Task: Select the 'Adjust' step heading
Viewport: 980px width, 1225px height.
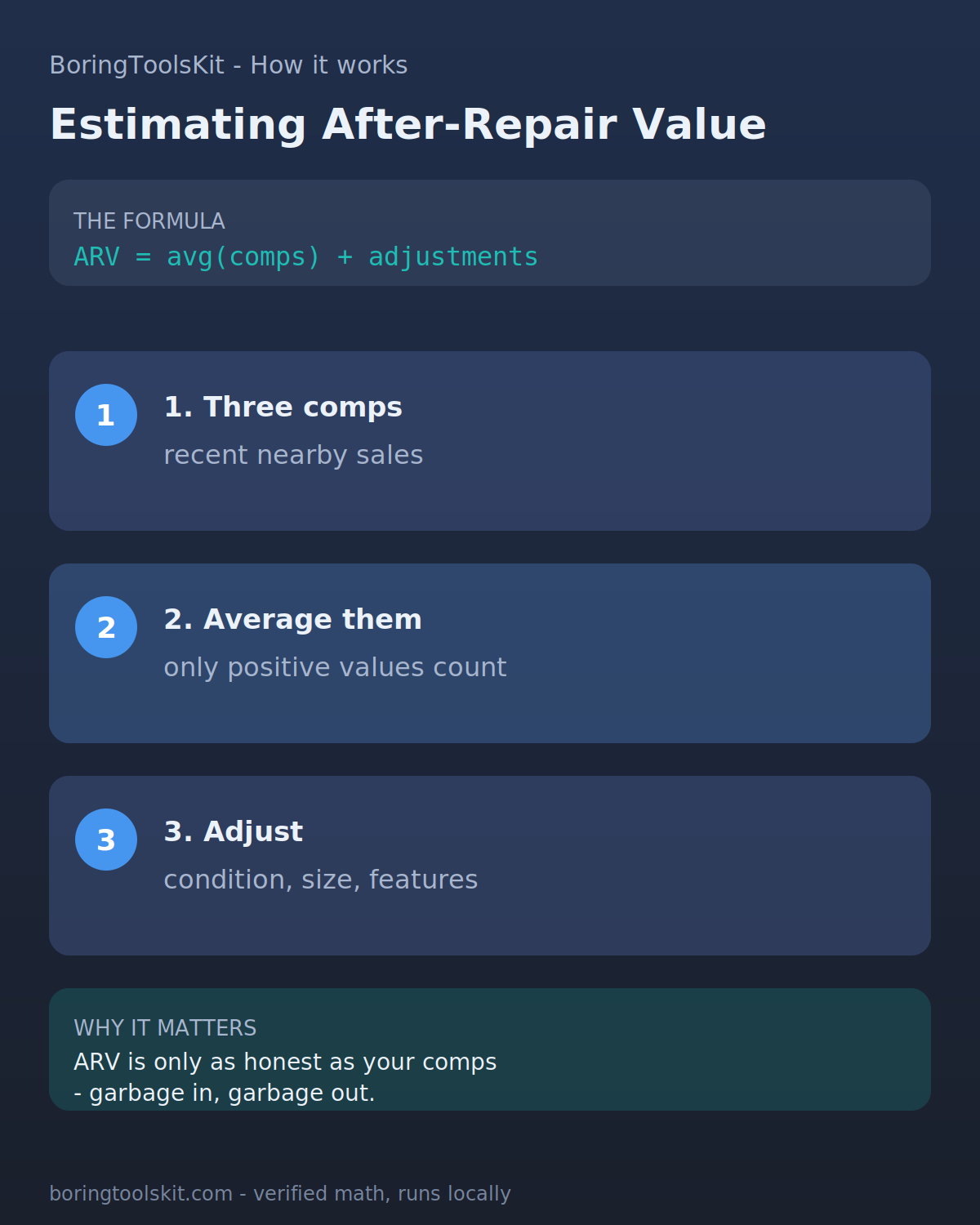Action: 233,831
